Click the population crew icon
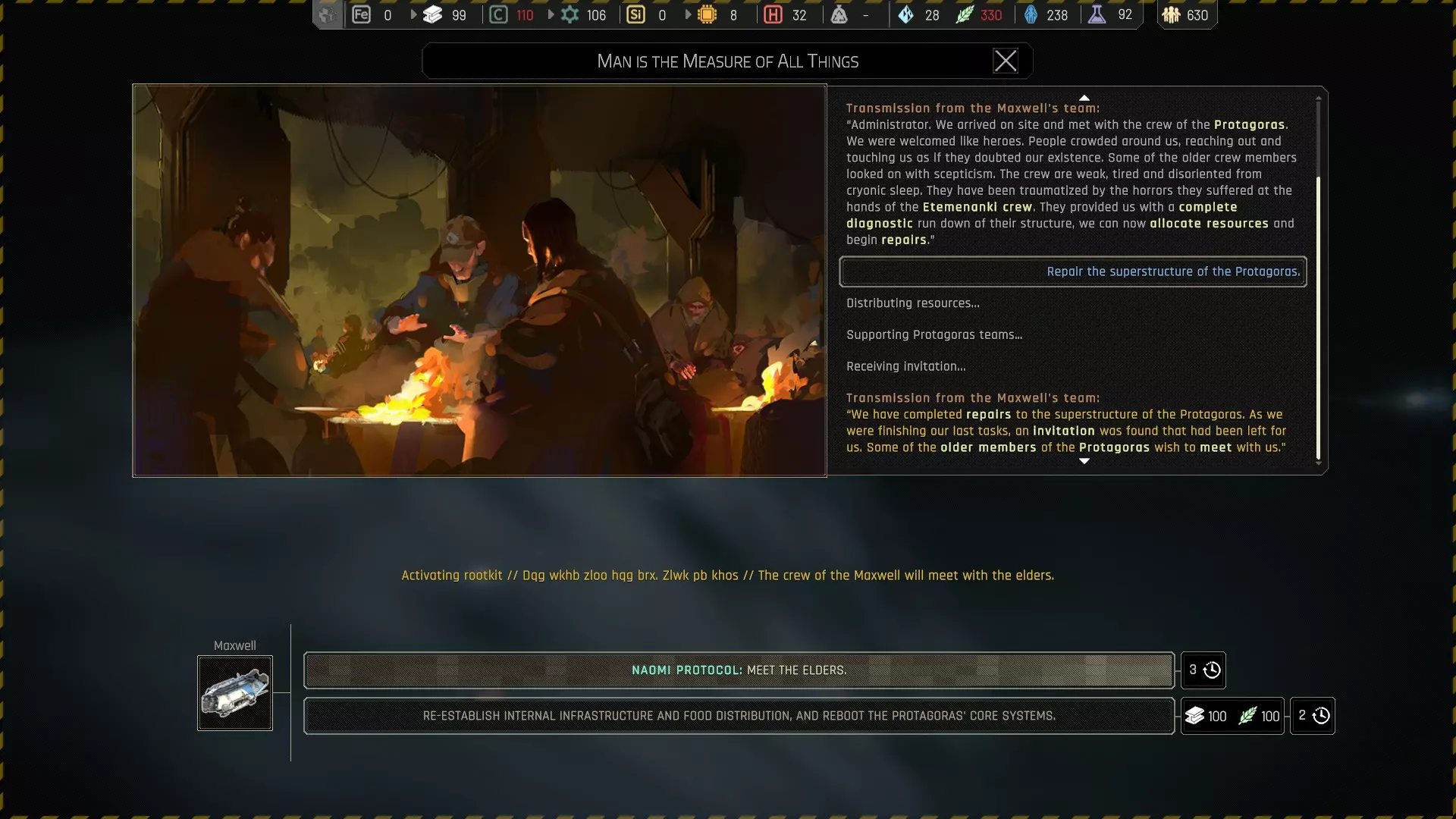 coord(1172,14)
